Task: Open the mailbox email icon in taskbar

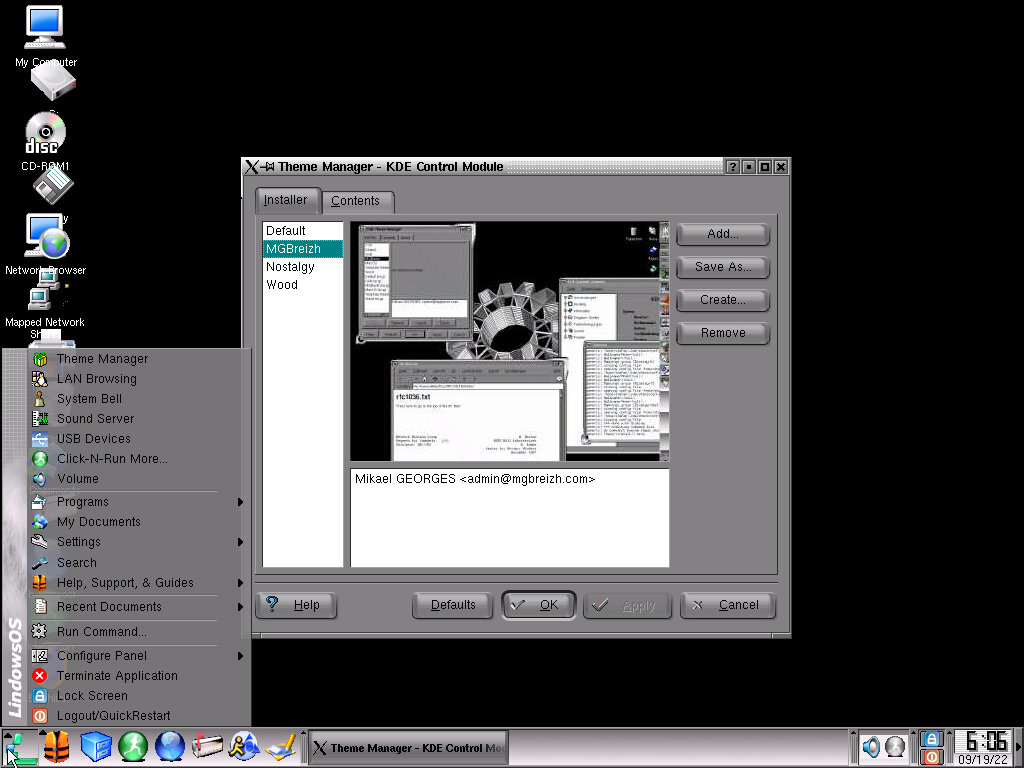Action: pos(207,746)
